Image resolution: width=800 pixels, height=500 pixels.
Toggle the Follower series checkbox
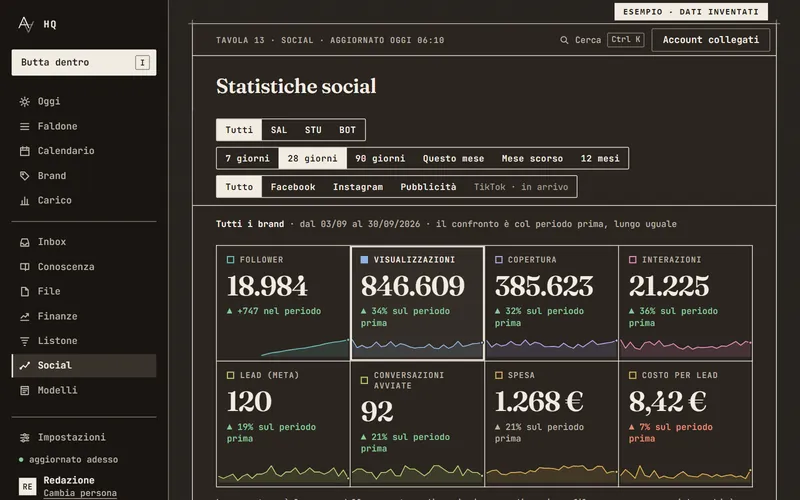pos(231,260)
